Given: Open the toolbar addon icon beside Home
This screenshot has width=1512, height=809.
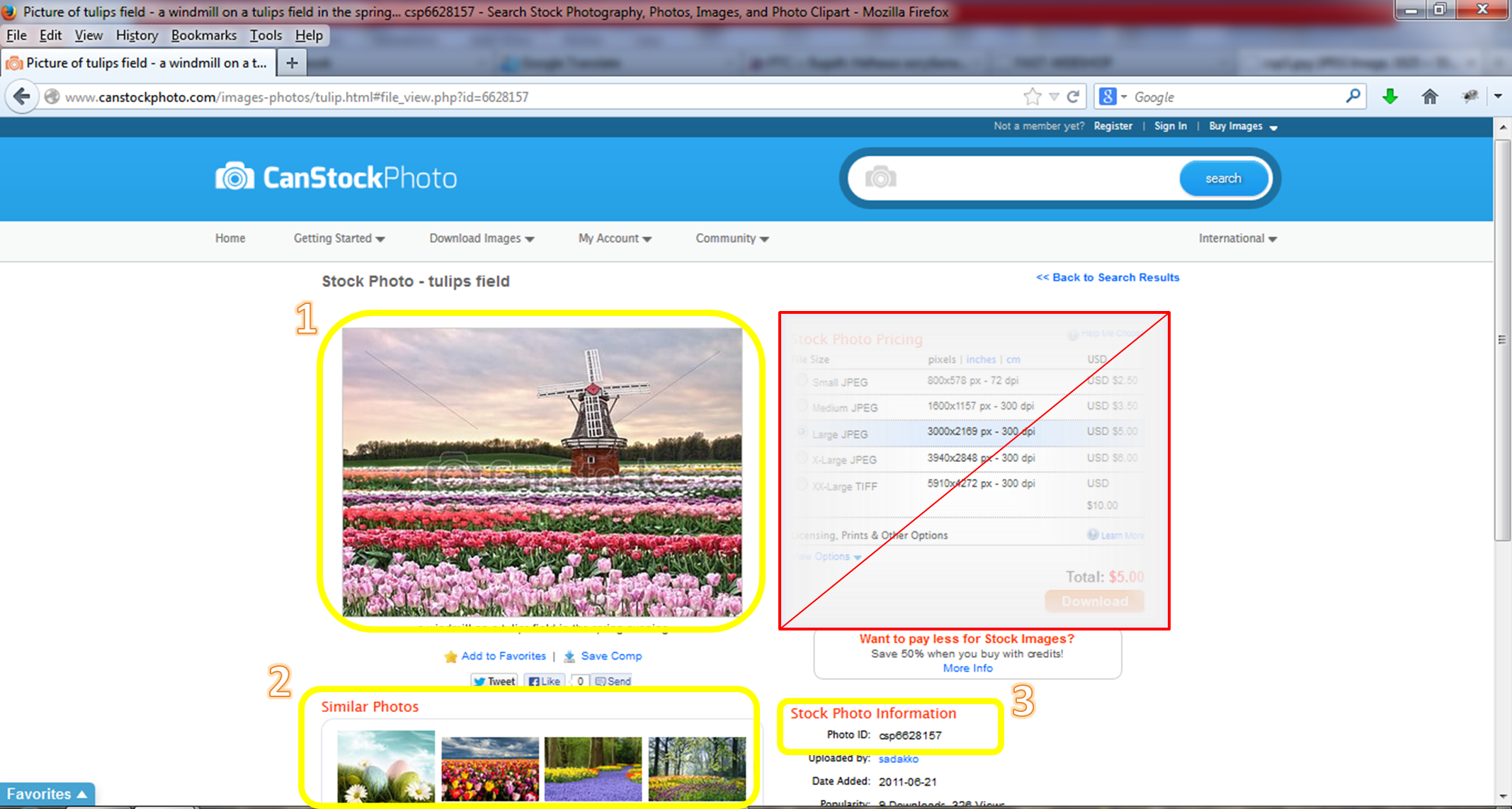Looking at the screenshot, I should [x=1470, y=96].
